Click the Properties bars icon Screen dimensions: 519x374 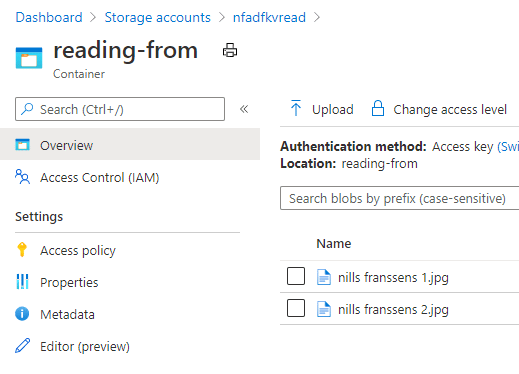tap(22, 282)
